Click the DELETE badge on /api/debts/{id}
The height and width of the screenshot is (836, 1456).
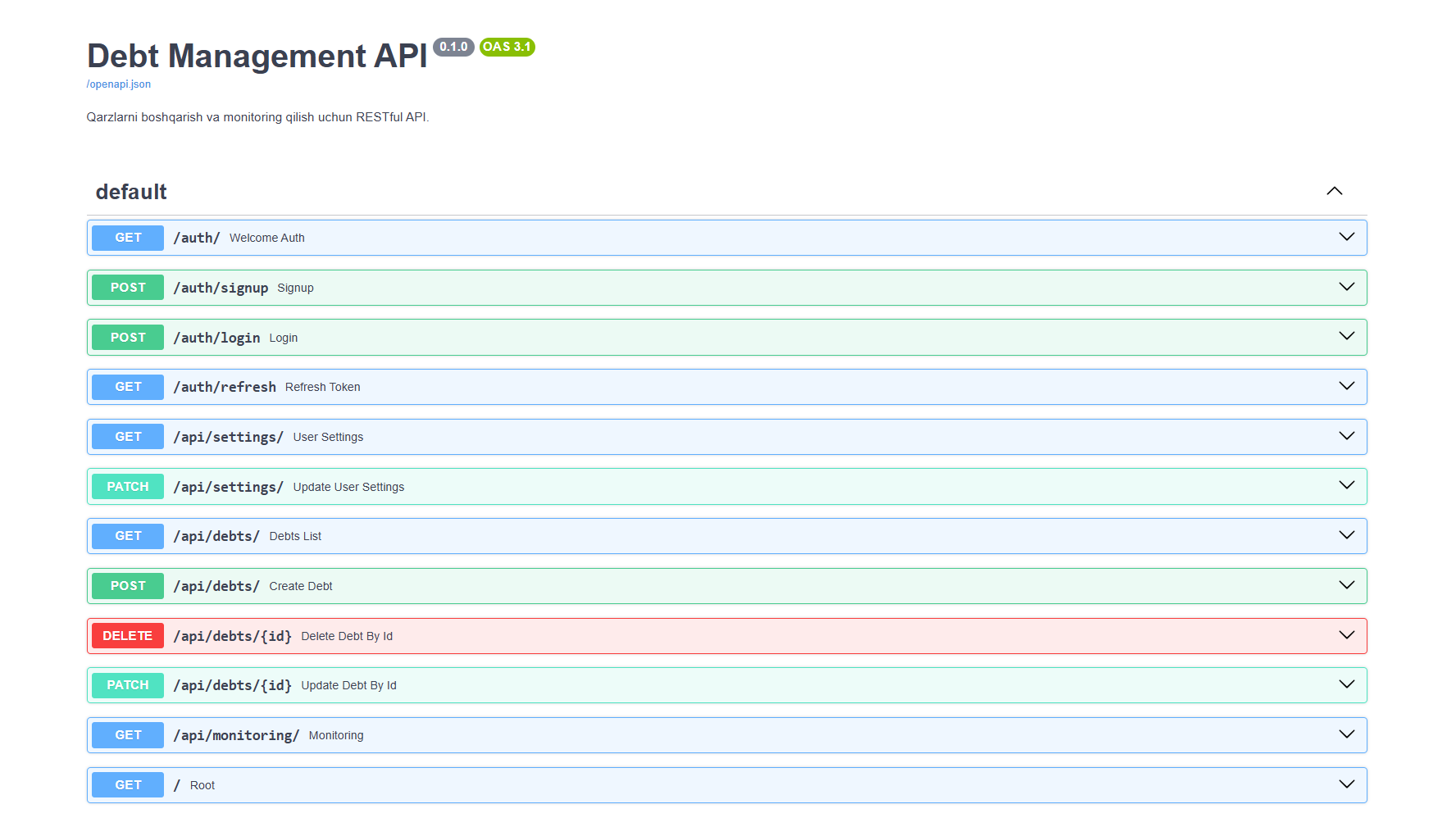click(127, 635)
